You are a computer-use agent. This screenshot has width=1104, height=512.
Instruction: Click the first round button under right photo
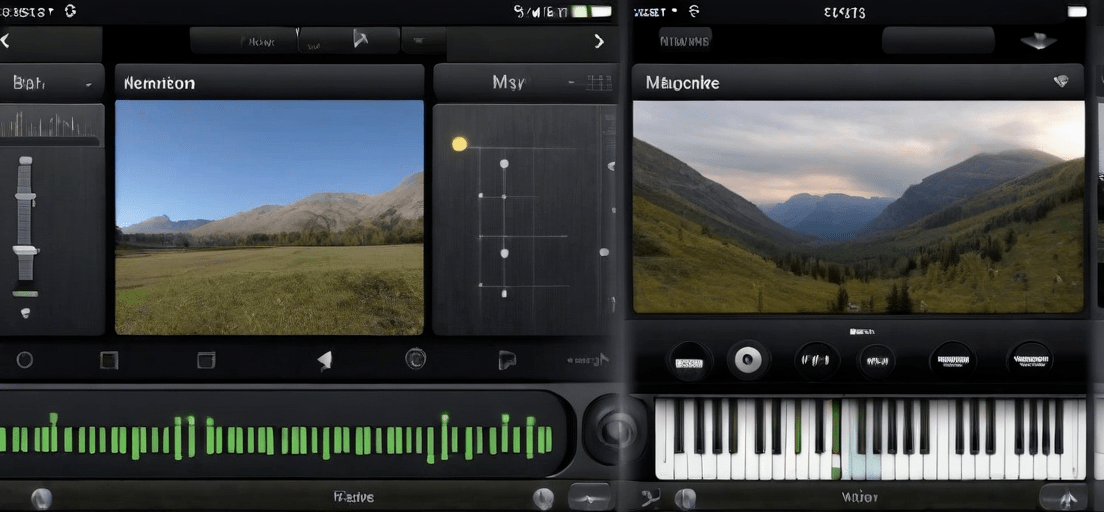point(689,362)
